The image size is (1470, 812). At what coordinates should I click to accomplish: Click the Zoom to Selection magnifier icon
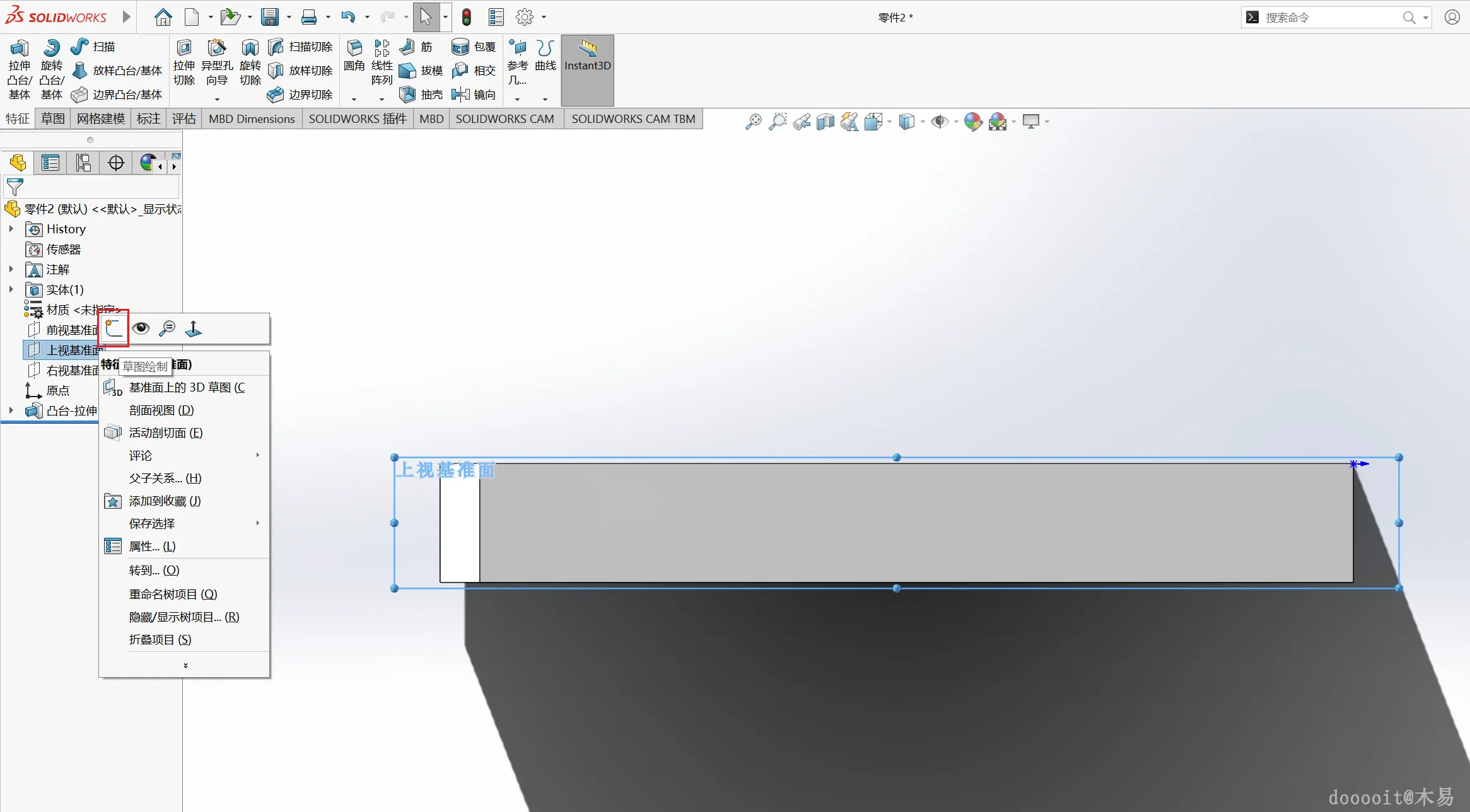point(167,328)
